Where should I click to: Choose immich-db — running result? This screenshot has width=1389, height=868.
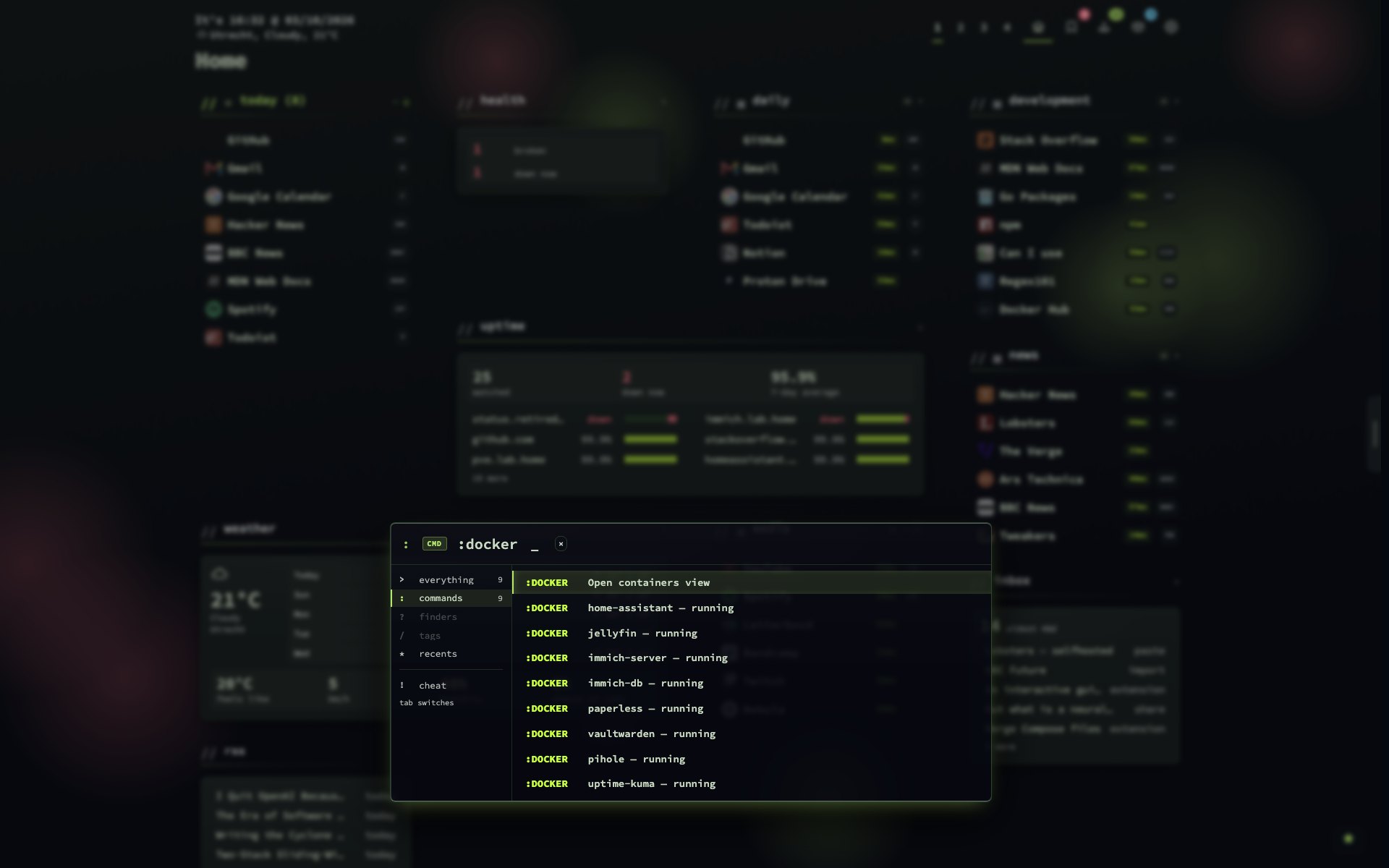752,683
